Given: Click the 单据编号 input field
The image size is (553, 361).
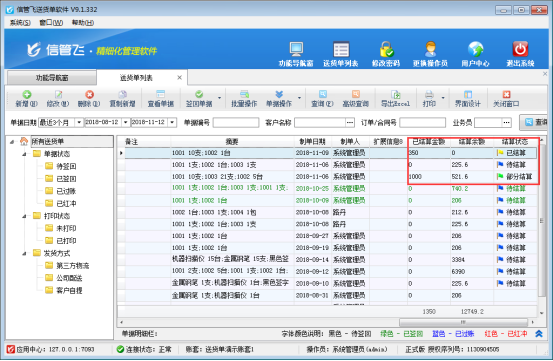Looking at the screenshot, I should 236,122.
